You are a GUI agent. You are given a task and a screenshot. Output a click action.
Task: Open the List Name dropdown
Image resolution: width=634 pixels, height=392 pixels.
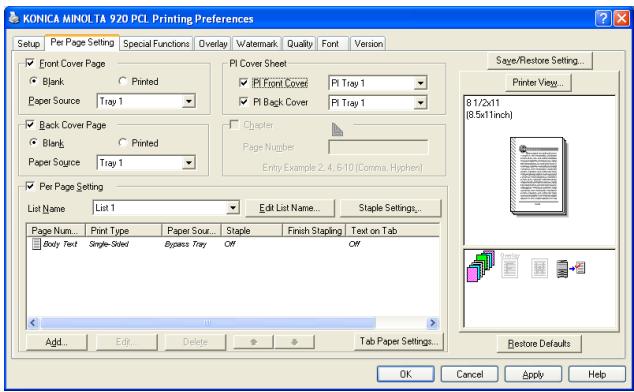tap(232, 208)
